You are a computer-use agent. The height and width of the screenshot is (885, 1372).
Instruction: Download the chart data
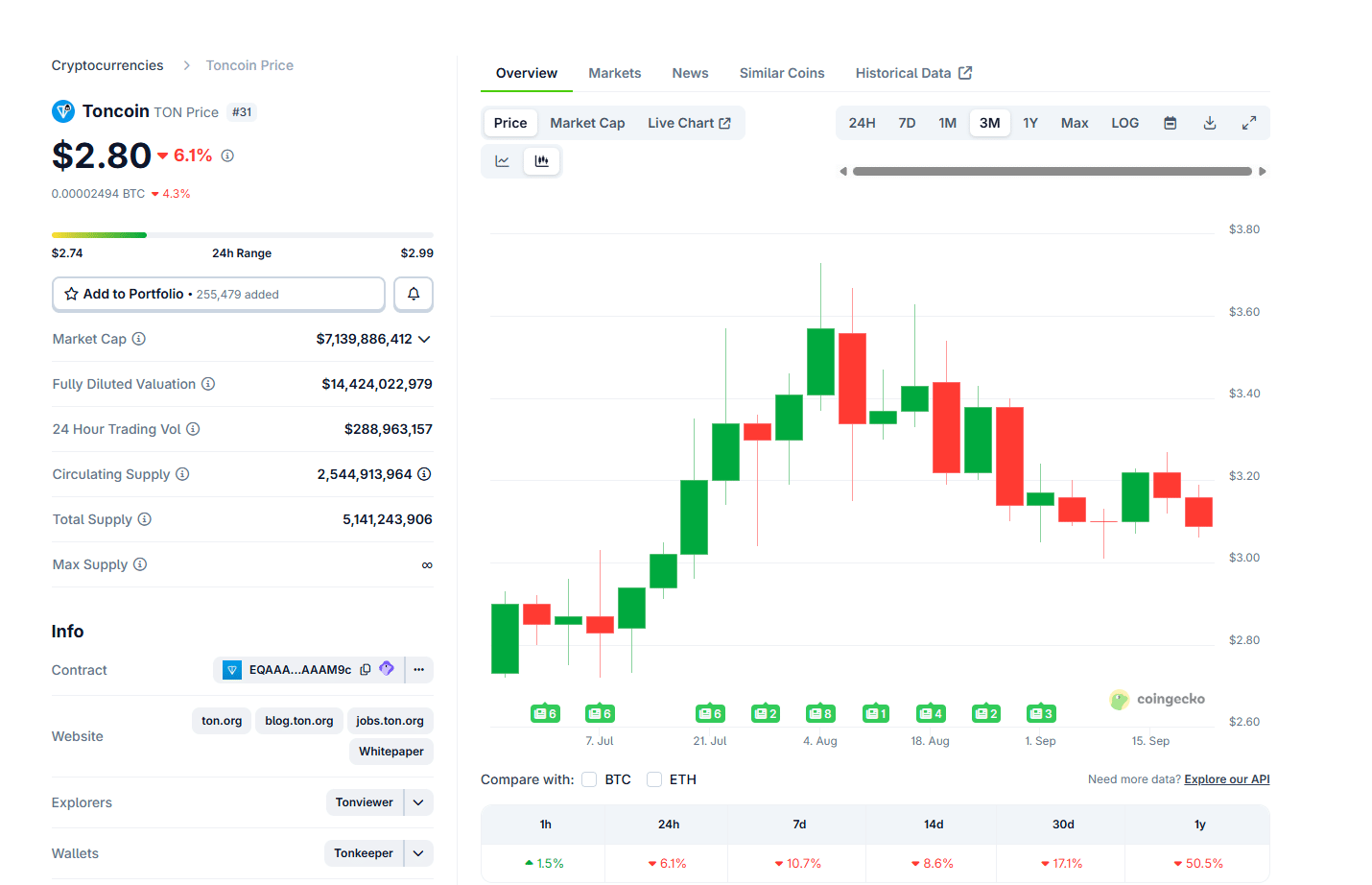1209,123
